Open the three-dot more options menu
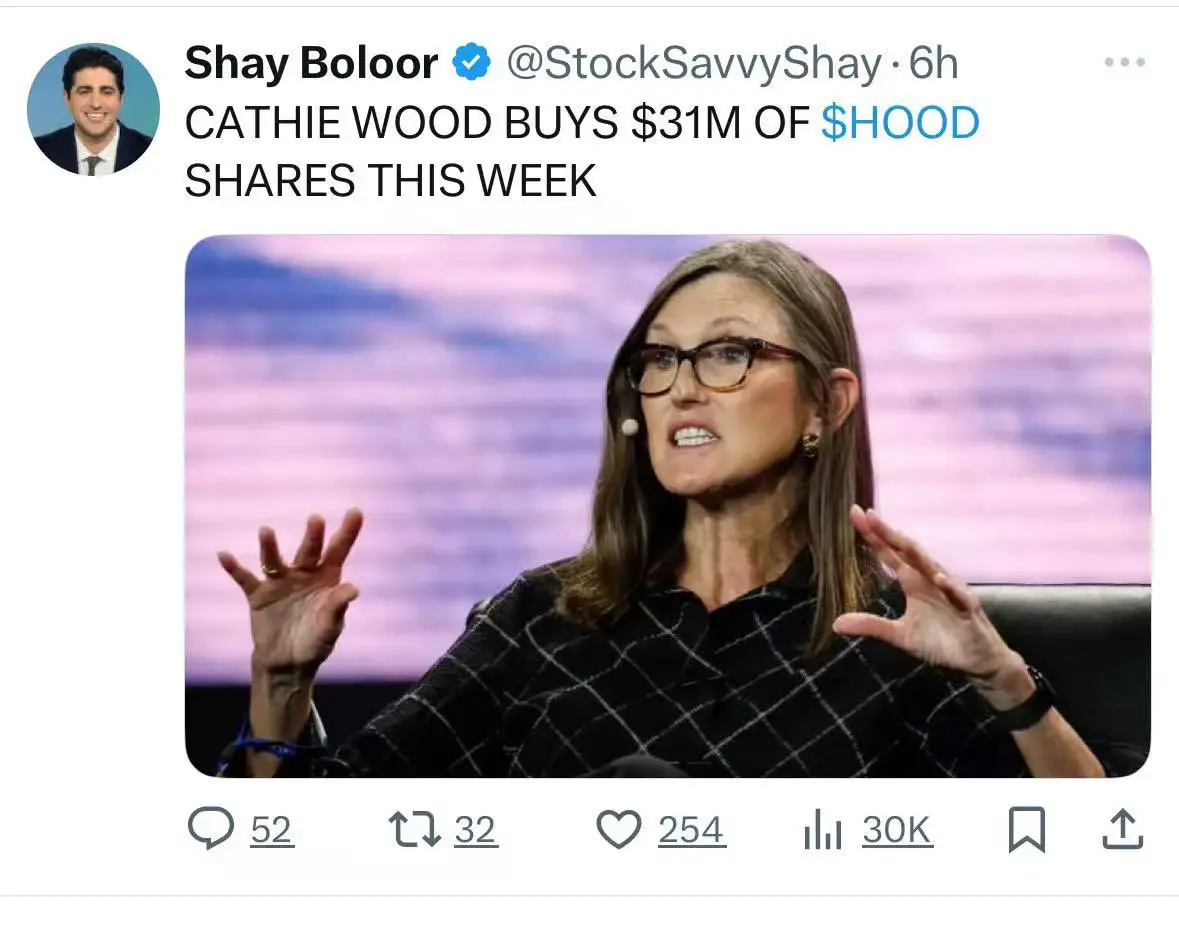The height and width of the screenshot is (928, 1179). (x=1125, y=62)
